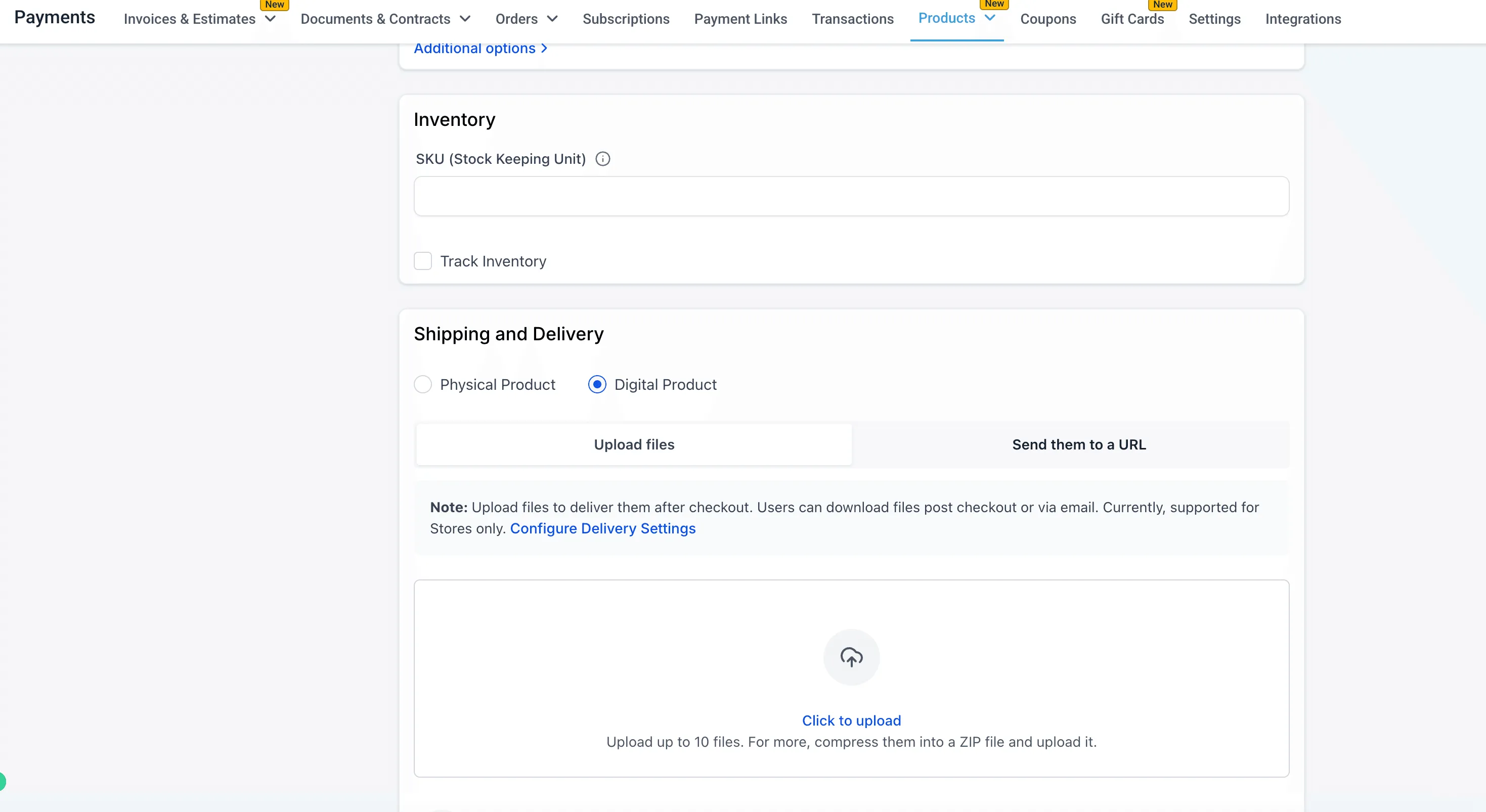Expand Additional options link
Screen dimensions: 1486x812
480,49
